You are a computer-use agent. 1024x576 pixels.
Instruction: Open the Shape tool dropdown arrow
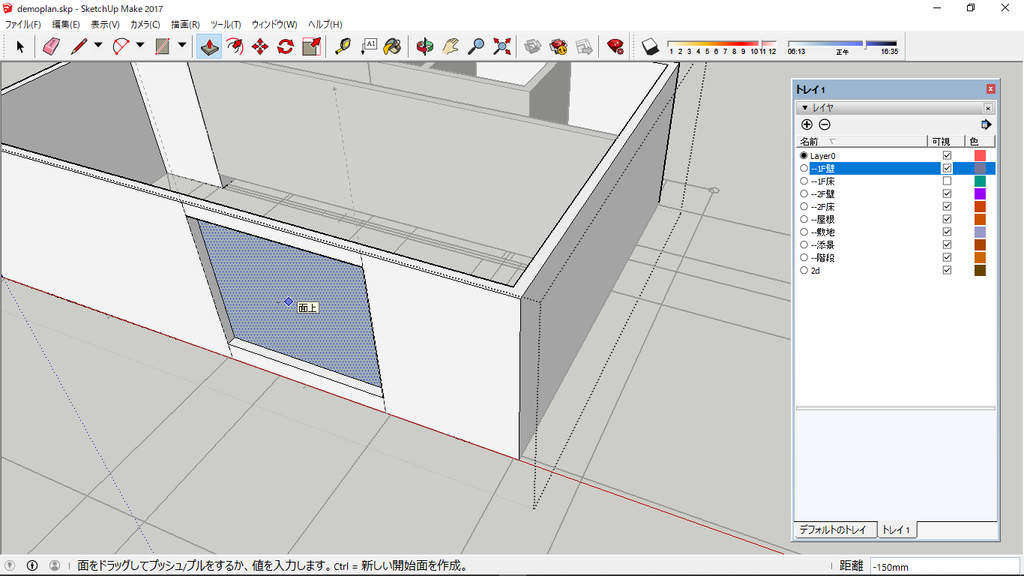[x=182, y=46]
